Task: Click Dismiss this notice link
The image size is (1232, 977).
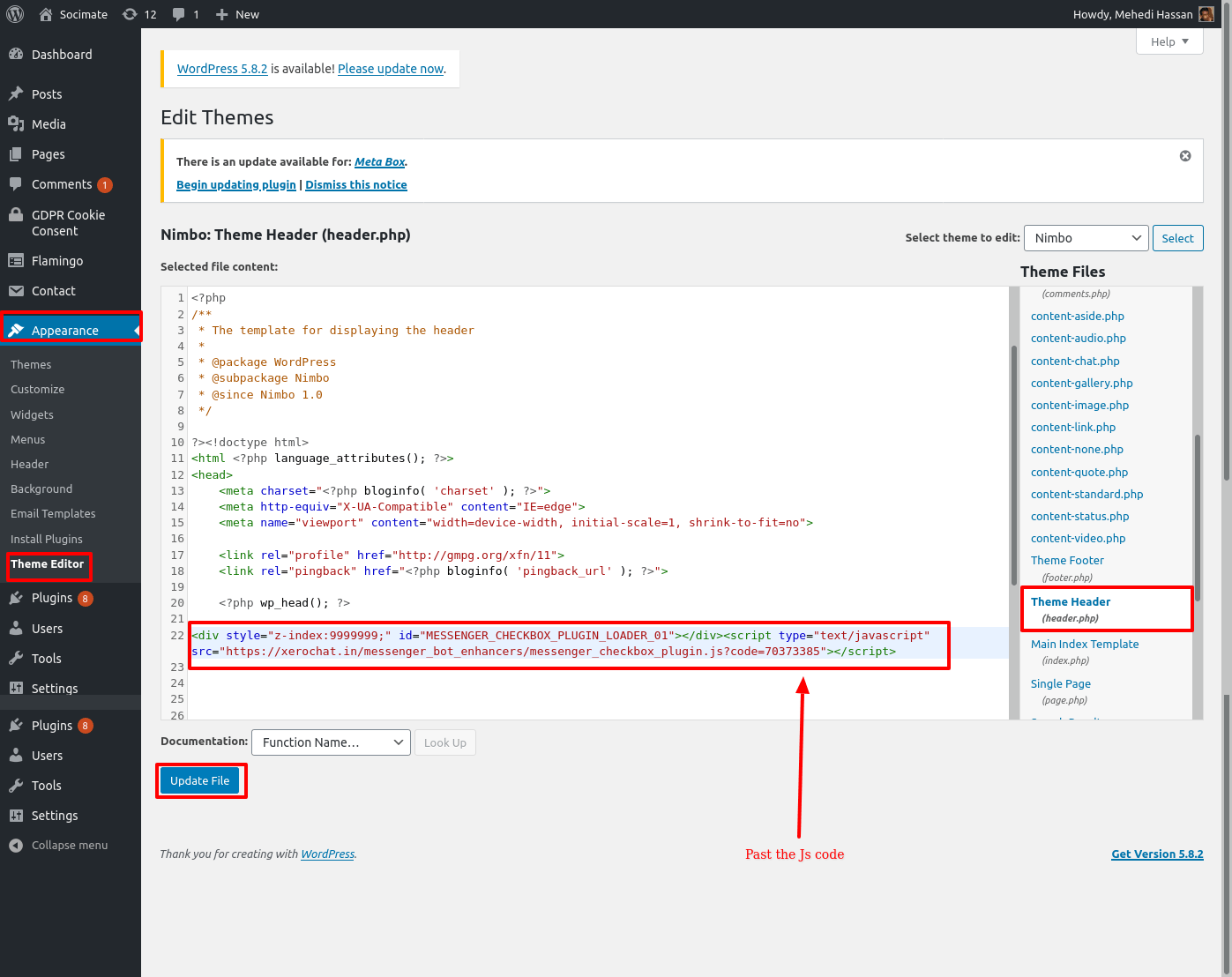Action: [x=356, y=184]
